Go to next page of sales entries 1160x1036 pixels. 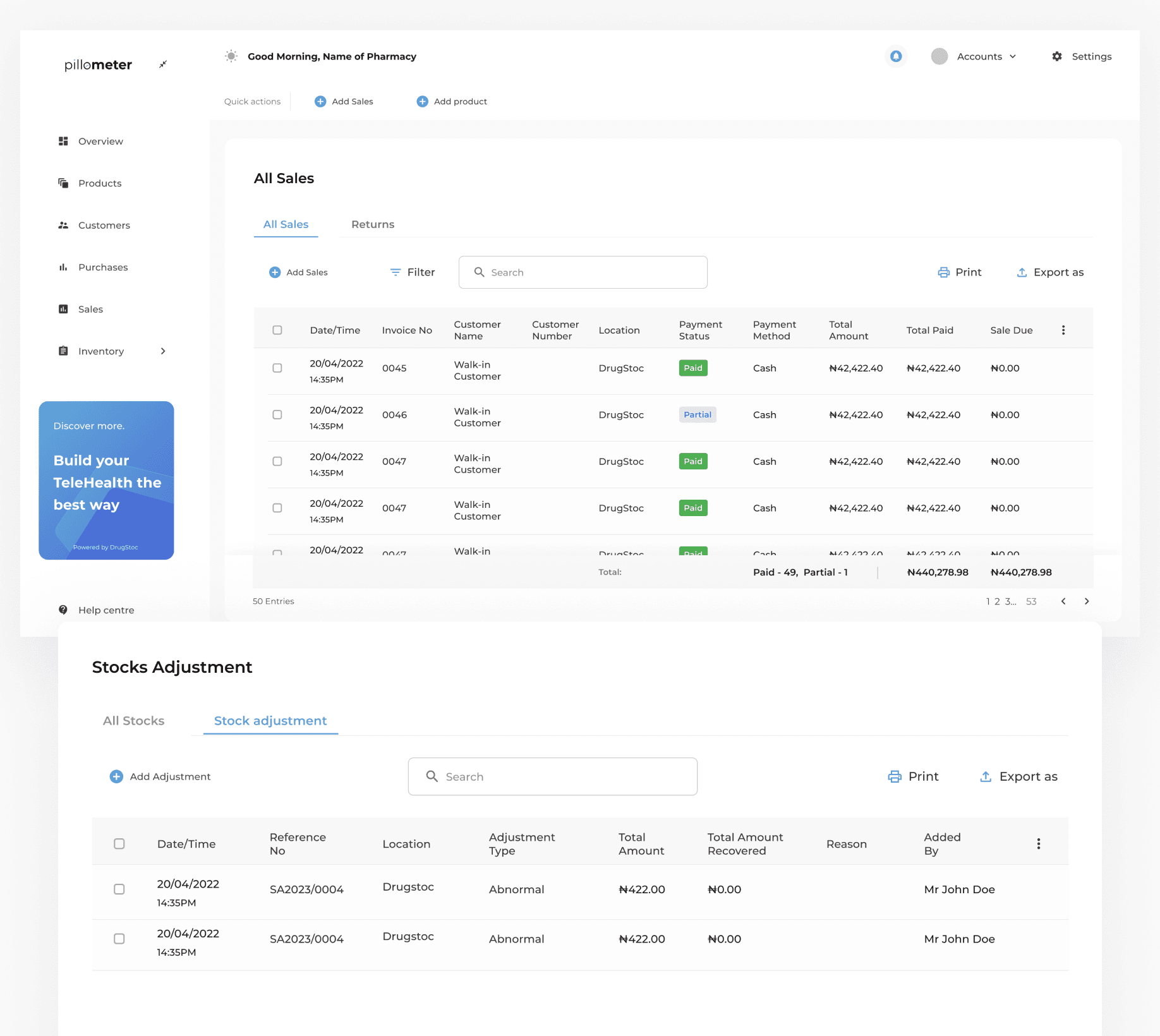click(1087, 601)
